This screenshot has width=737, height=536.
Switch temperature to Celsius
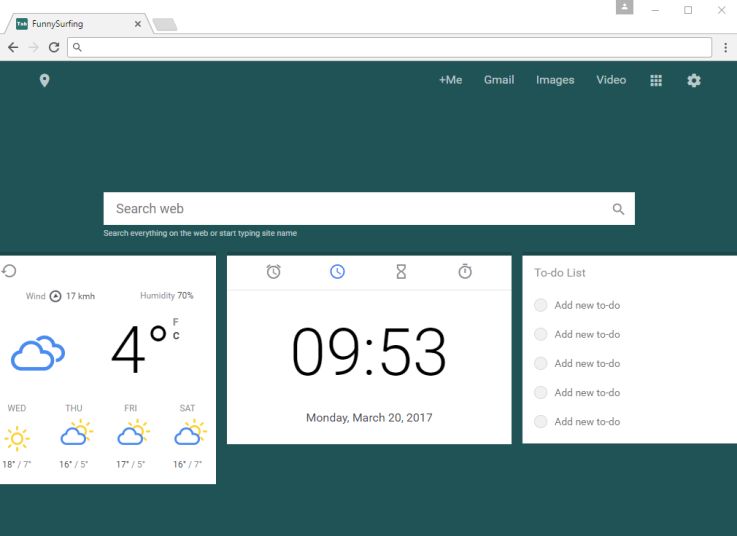pyautogui.click(x=176, y=336)
